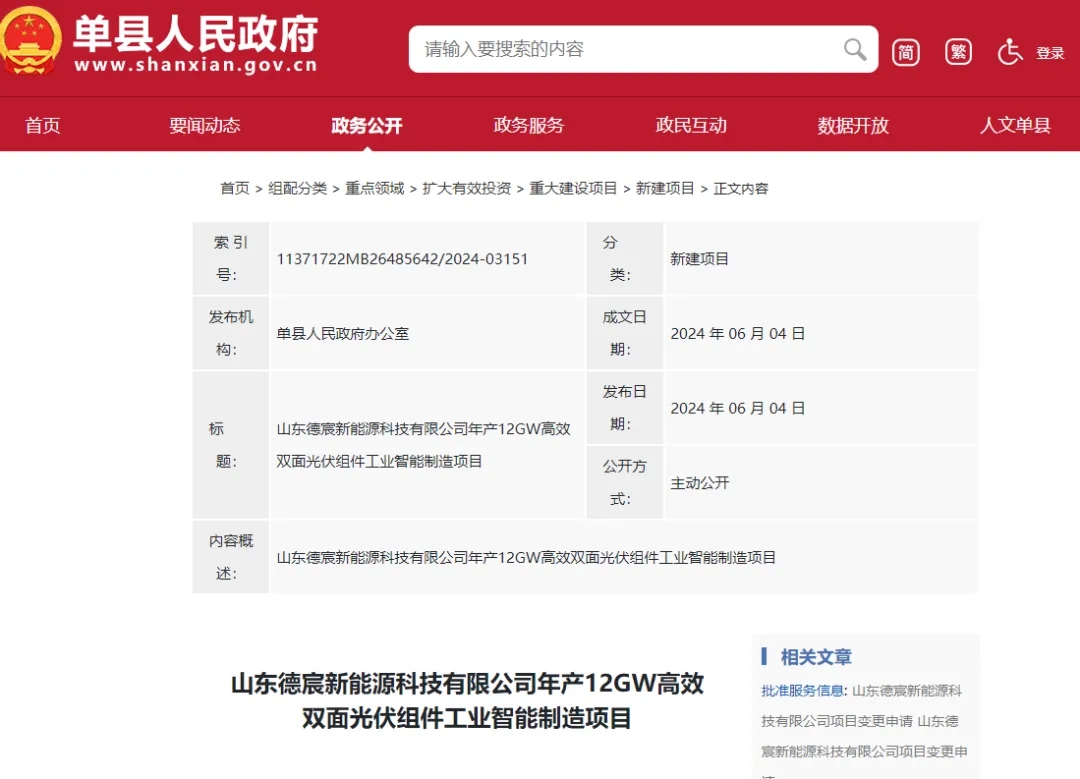Click the main article headline
The width and height of the screenshot is (1080, 779).
pos(467,701)
